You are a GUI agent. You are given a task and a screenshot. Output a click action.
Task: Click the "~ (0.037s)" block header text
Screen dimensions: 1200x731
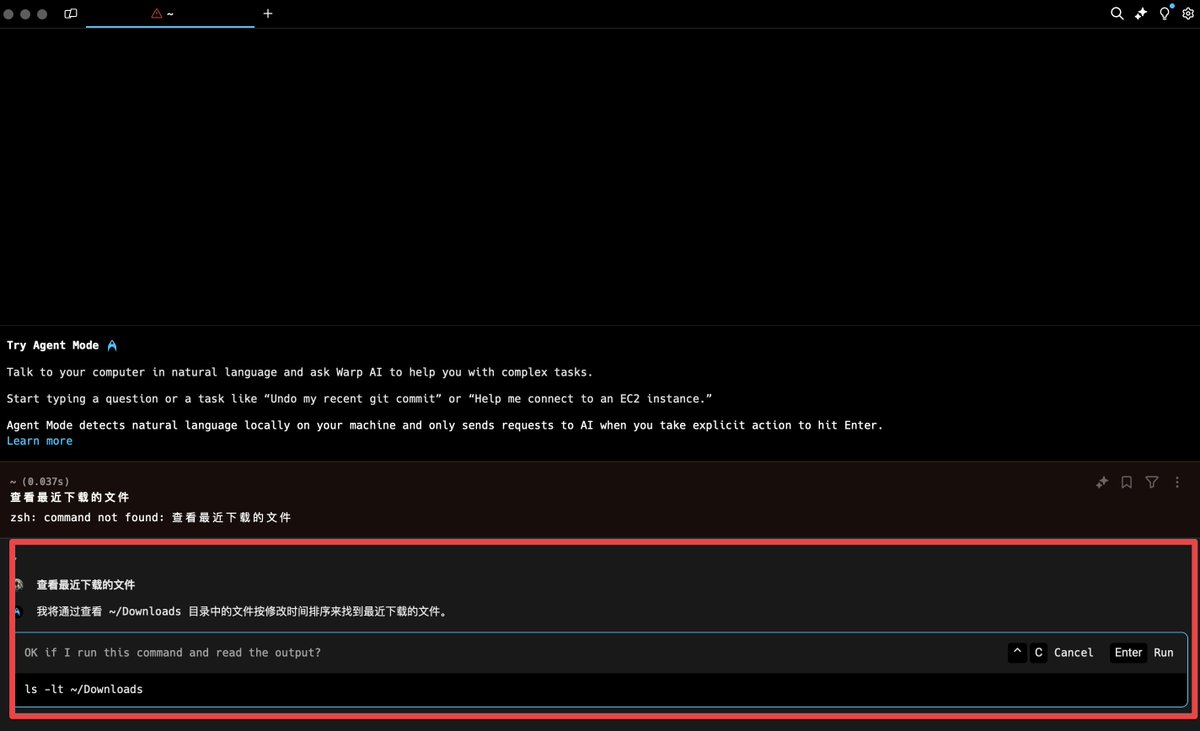(x=39, y=482)
